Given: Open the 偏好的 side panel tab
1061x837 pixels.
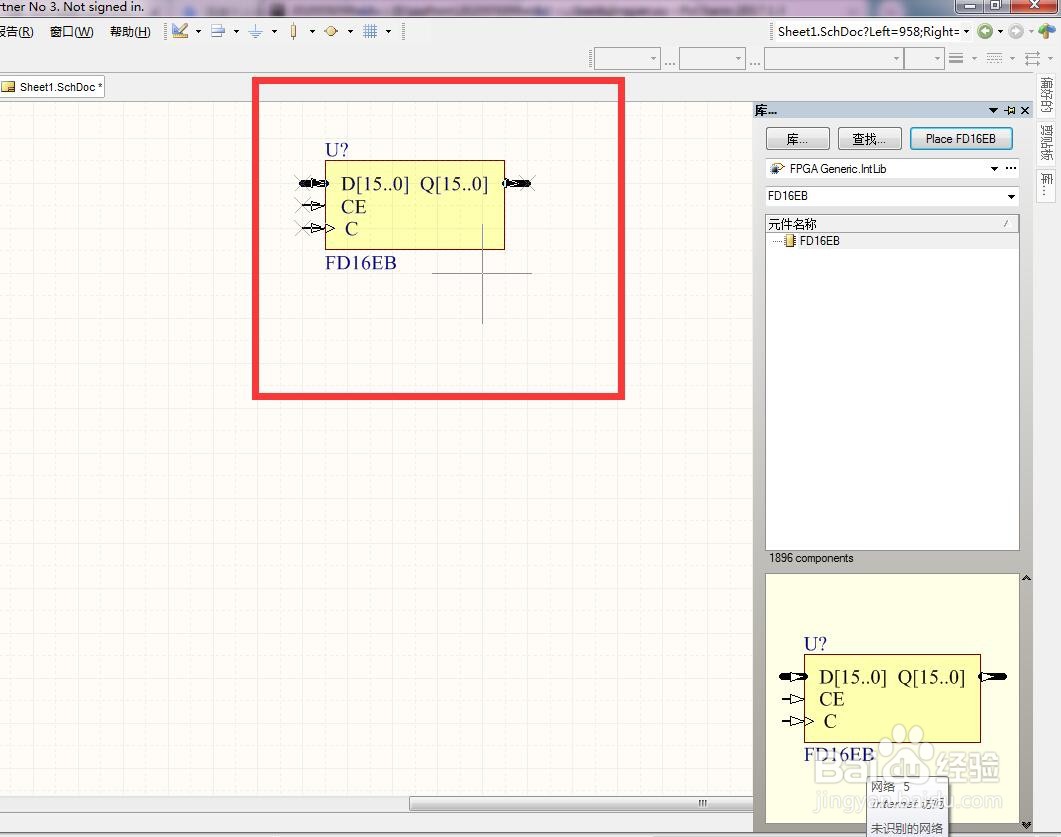Looking at the screenshot, I should (x=1046, y=95).
